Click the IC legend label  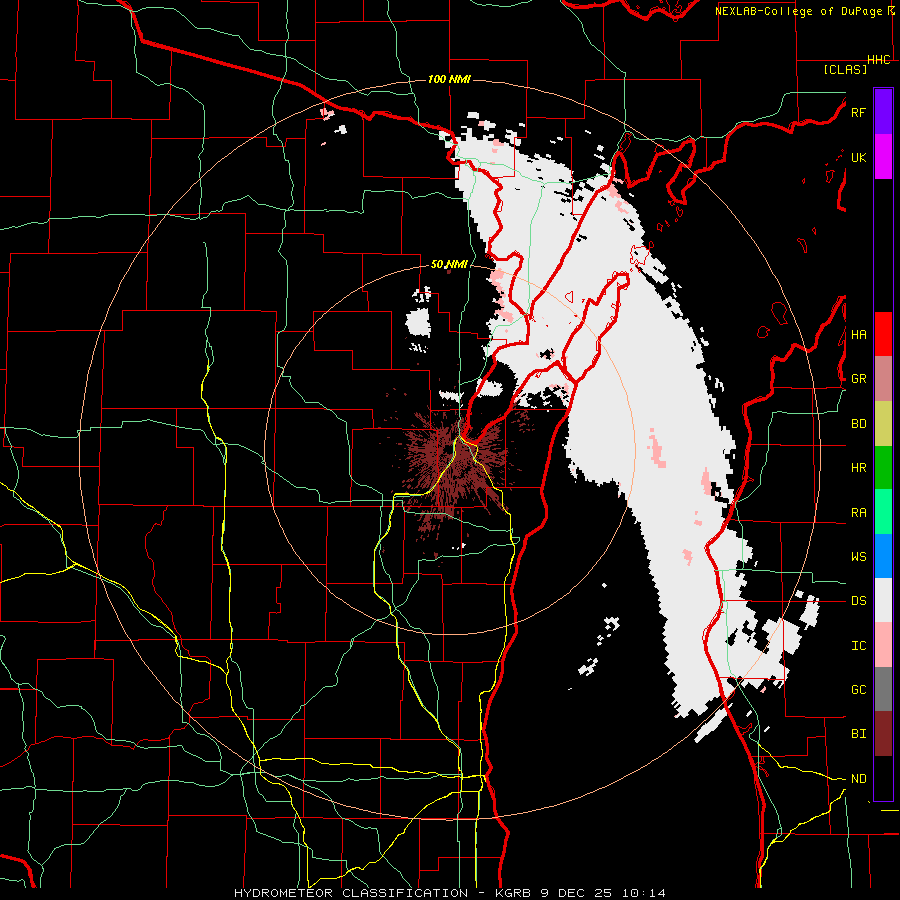tap(858, 645)
